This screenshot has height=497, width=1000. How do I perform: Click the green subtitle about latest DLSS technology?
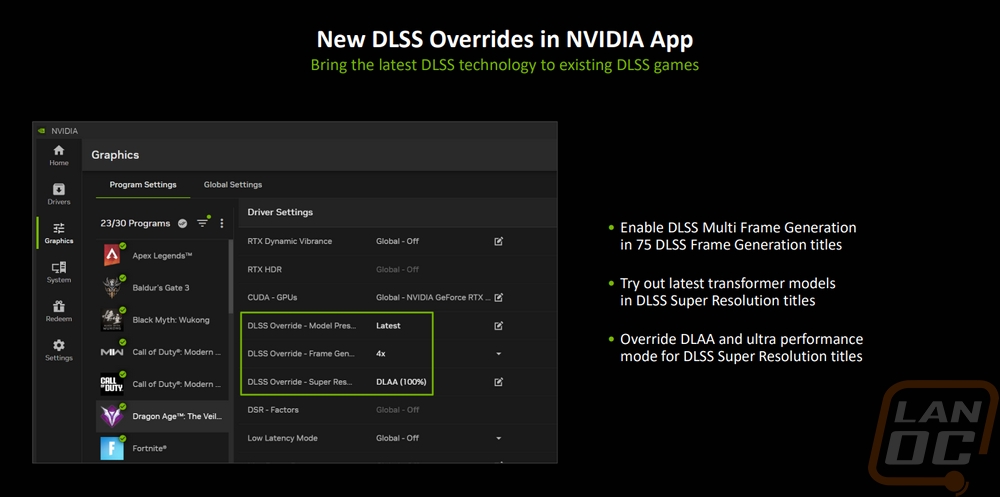(504, 65)
